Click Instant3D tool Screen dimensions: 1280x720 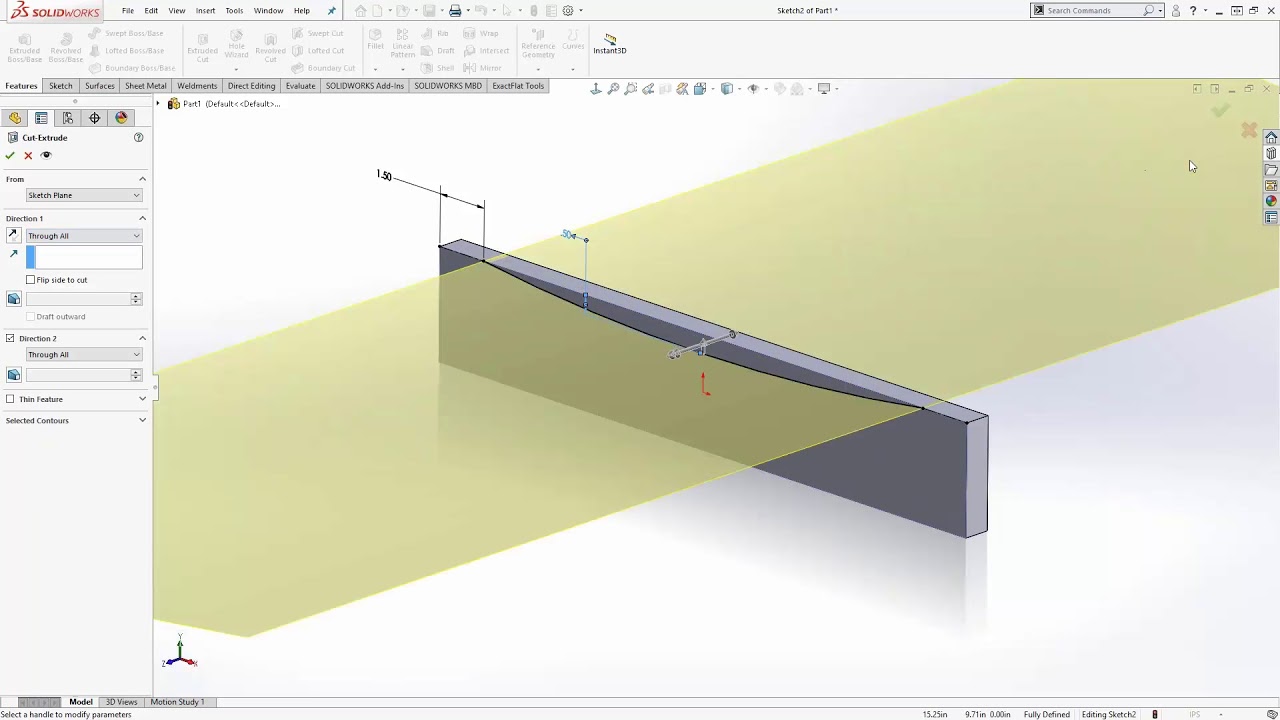610,44
